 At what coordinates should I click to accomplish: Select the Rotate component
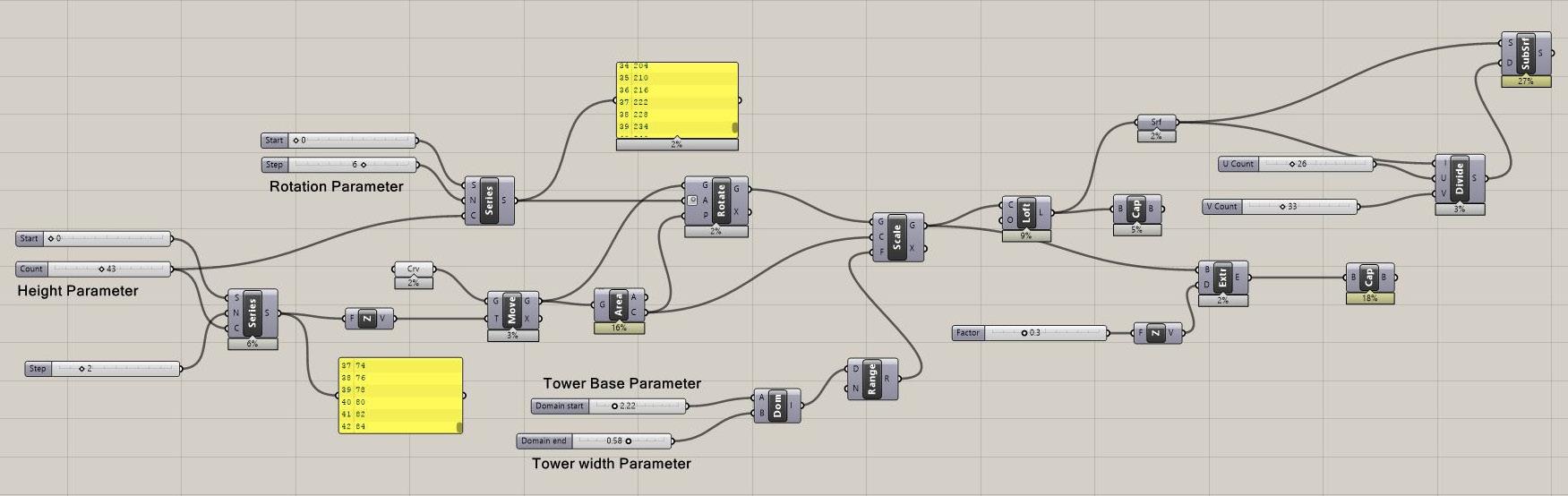(717, 201)
